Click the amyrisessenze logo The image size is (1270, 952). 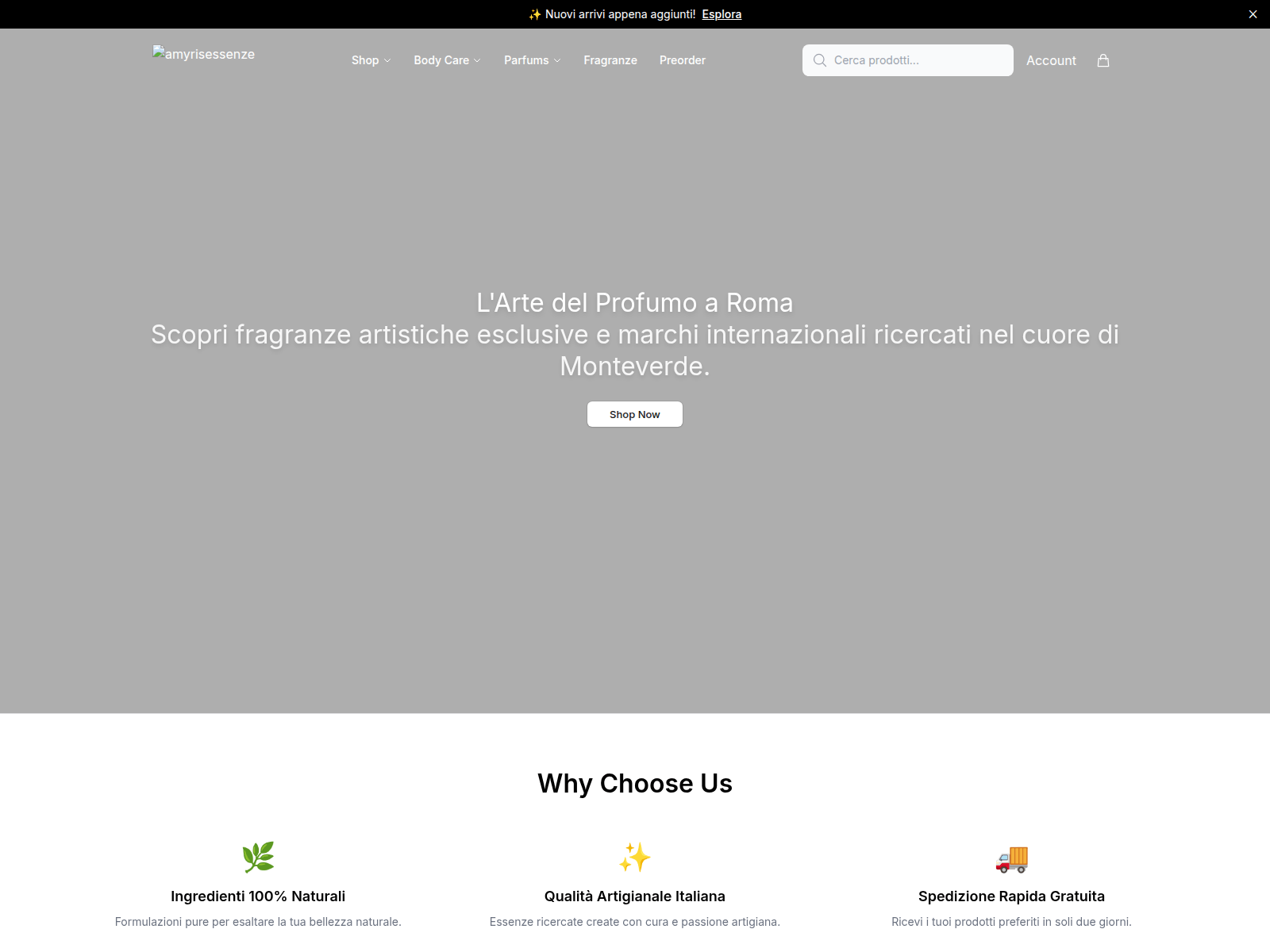204,54
